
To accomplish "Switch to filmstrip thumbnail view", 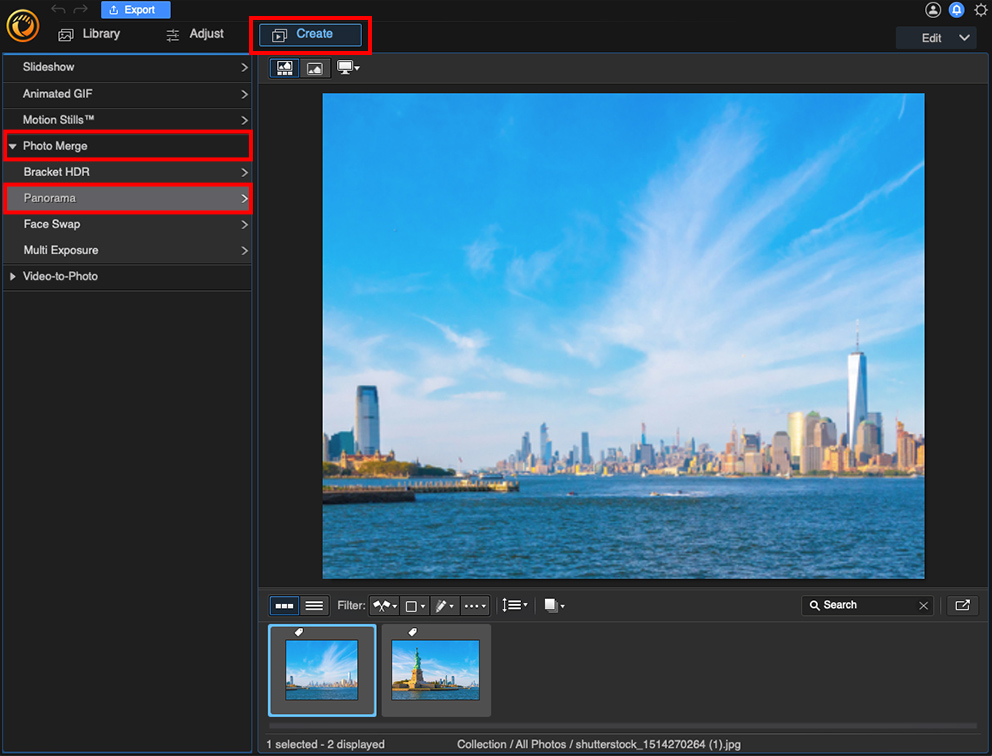I will pos(285,605).
